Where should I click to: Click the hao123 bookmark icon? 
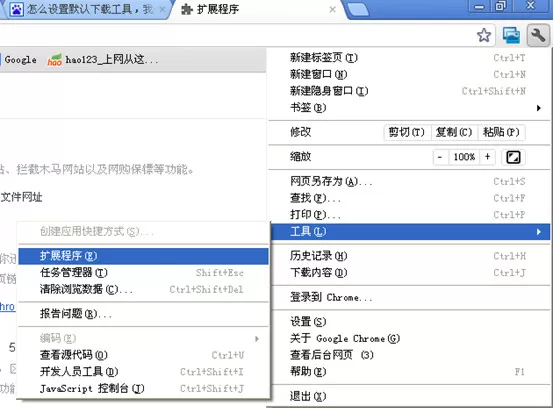tap(54, 60)
